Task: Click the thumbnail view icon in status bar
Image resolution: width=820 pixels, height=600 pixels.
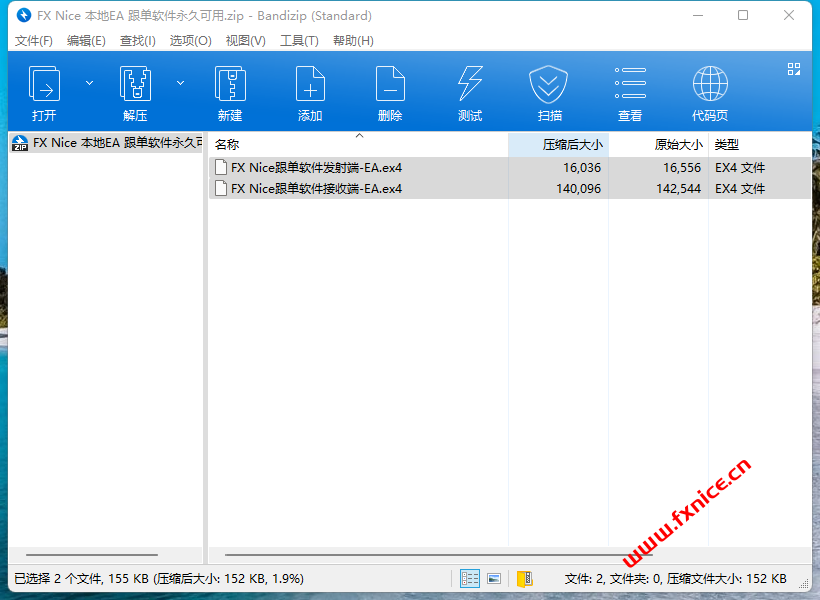Action: coord(494,578)
